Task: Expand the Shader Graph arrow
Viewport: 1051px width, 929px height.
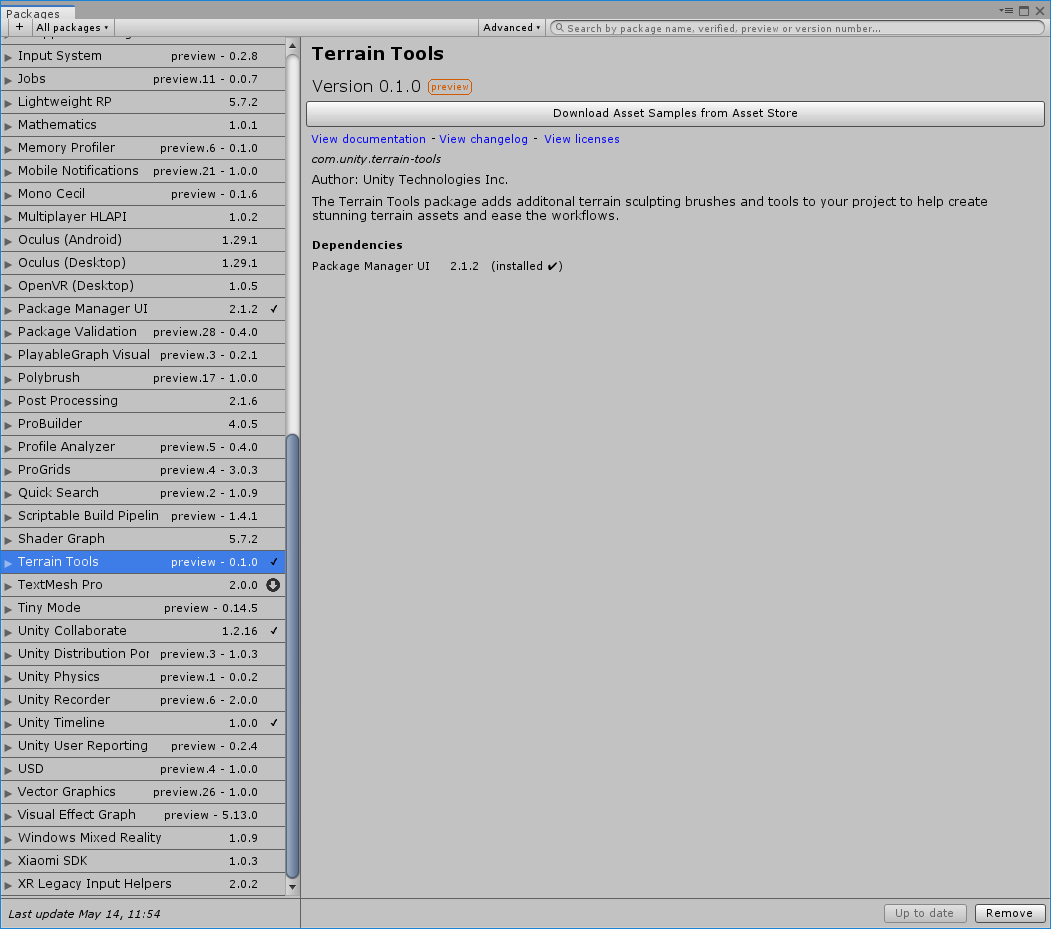Action: [x=8, y=540]
